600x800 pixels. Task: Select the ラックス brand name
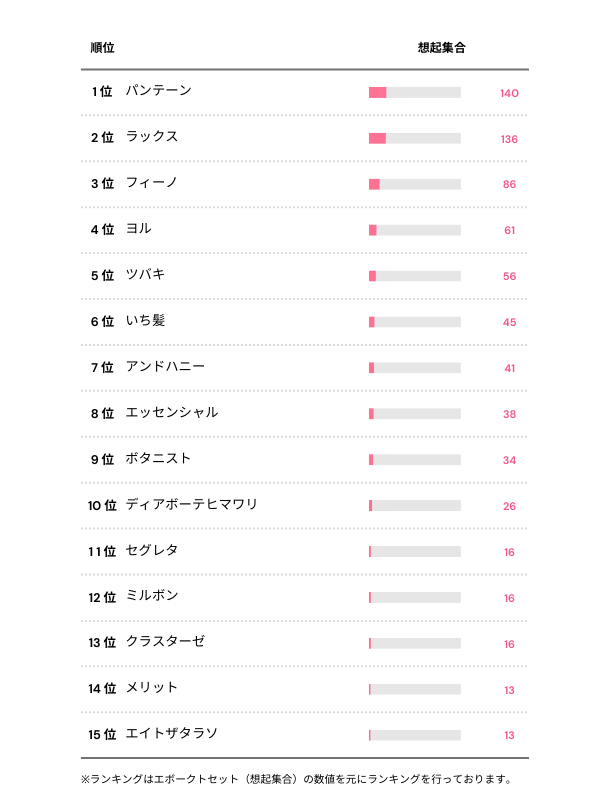[152, 137]
